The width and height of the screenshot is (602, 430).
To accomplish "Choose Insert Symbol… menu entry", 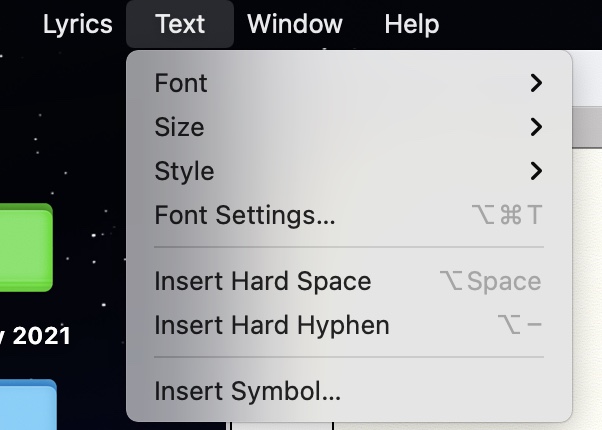I will click(x=248, y=392).
